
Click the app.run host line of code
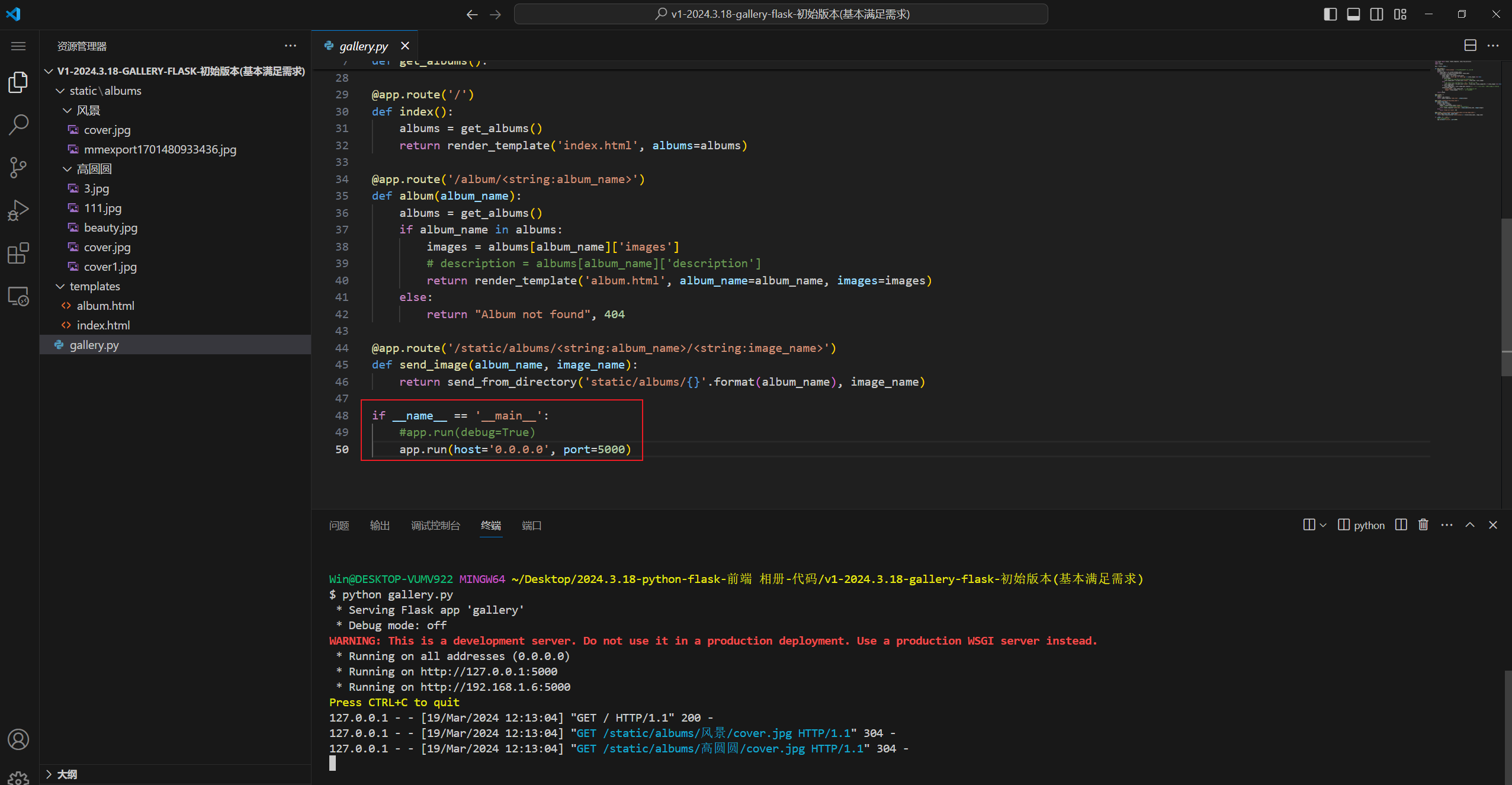[x=515, y=449]
